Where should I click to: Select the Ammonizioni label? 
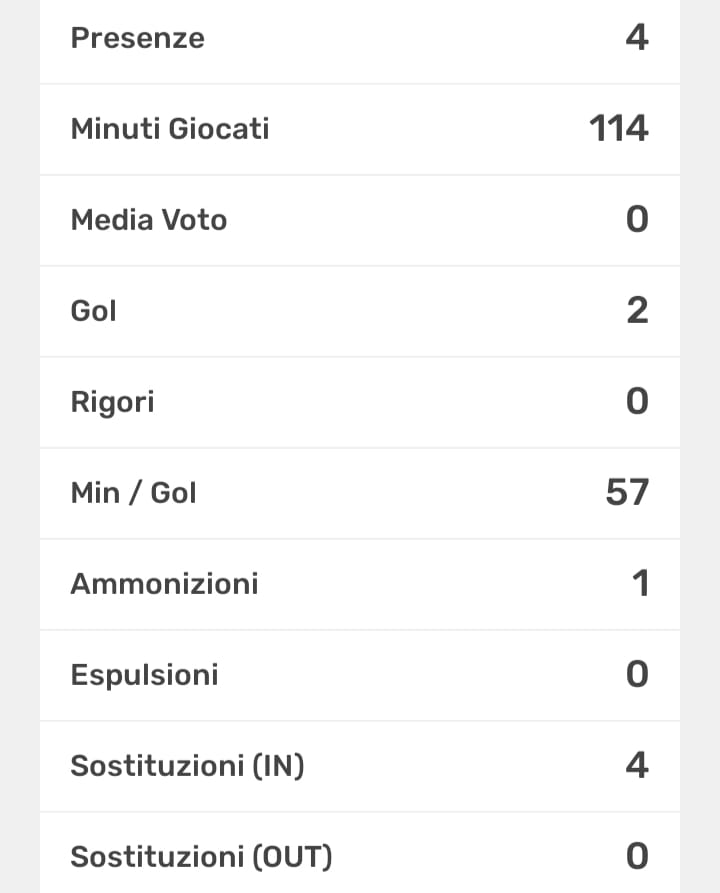pos(164,584)
